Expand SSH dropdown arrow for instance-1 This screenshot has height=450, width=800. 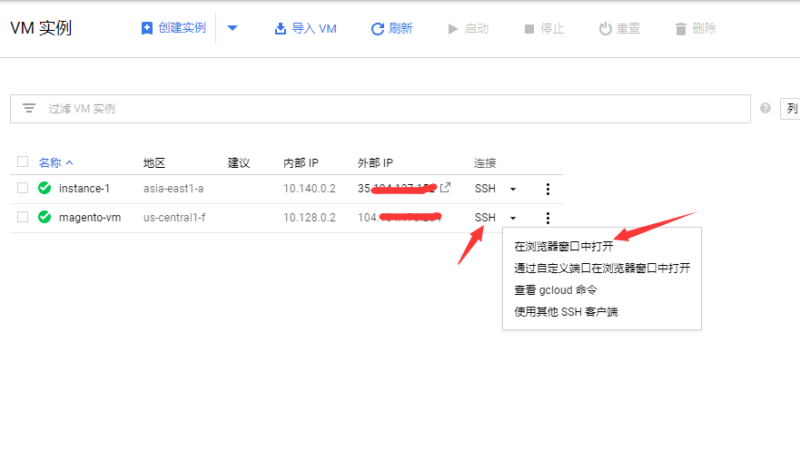(x=513, y=189)
